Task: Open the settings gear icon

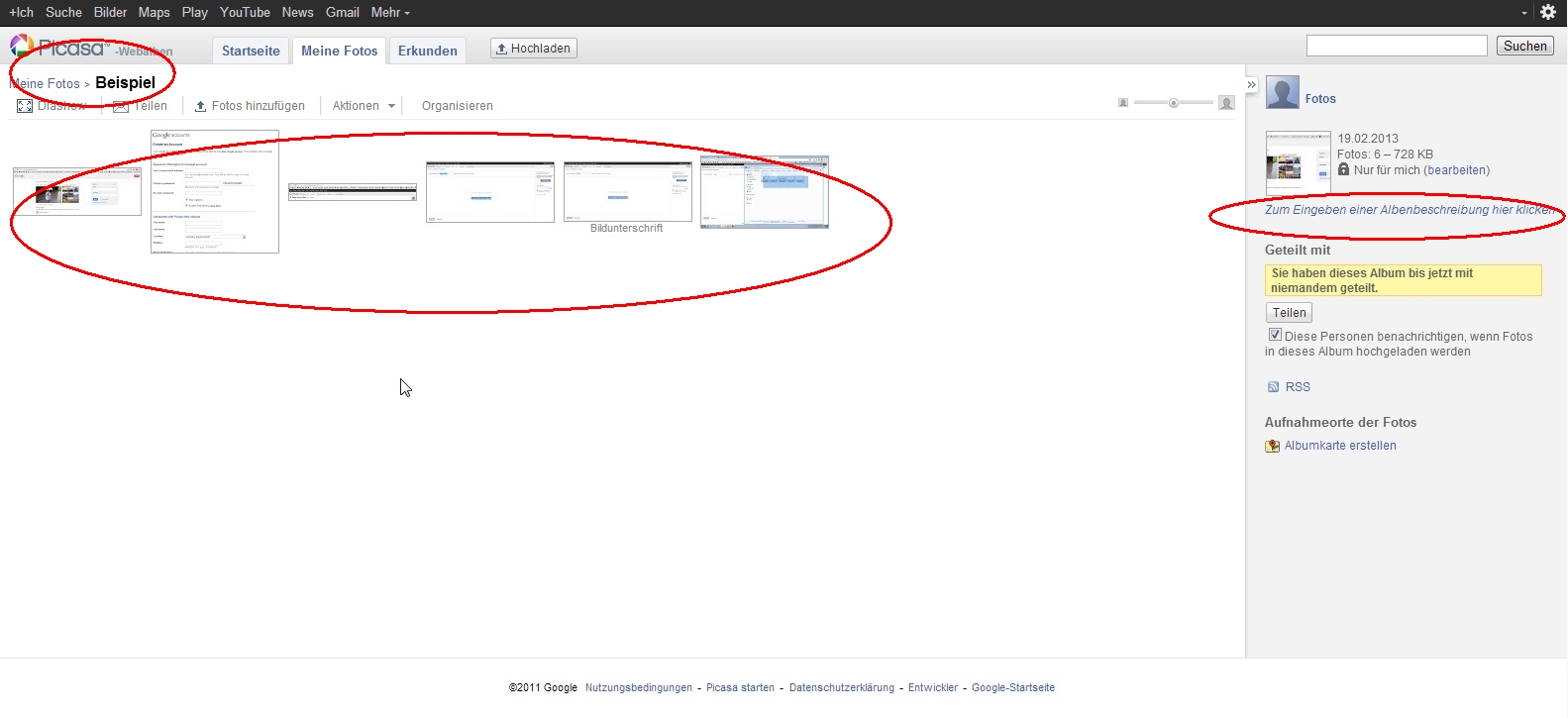Action: coord(1548,13)
